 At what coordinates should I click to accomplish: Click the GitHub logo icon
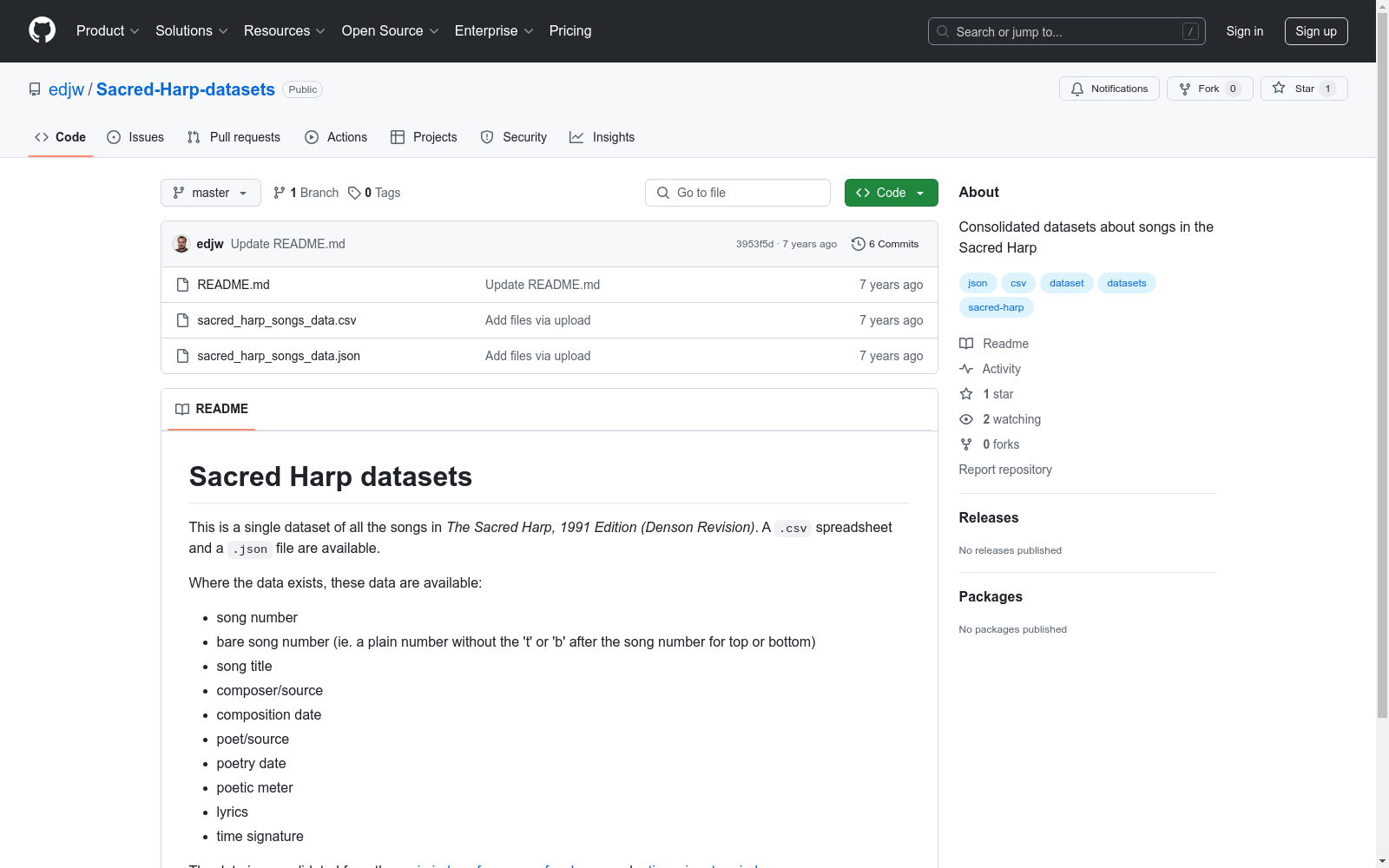click(x=42, y=30)
